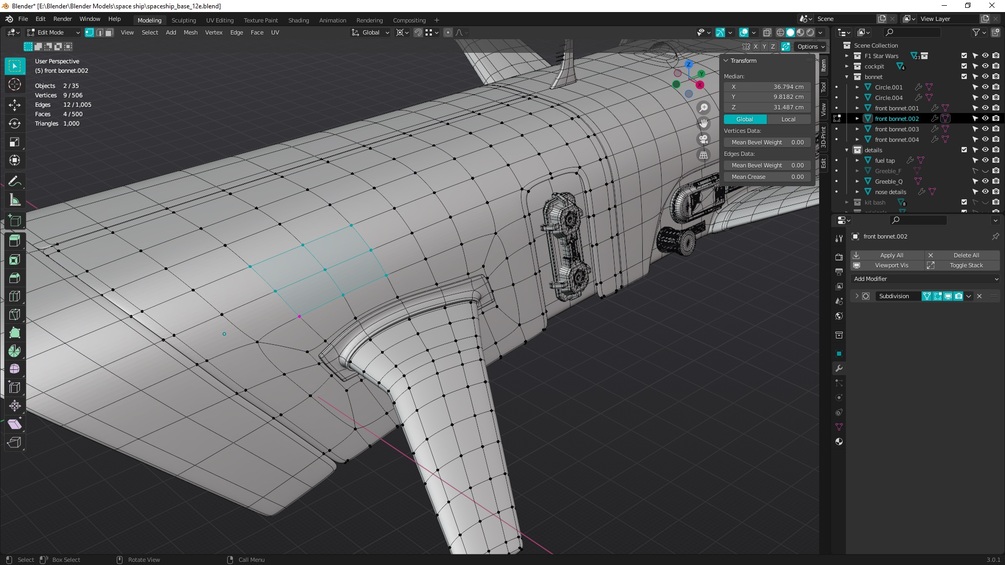Click the Delete All modifiers button
1005x565 pixels.
(x=962, y=255)
